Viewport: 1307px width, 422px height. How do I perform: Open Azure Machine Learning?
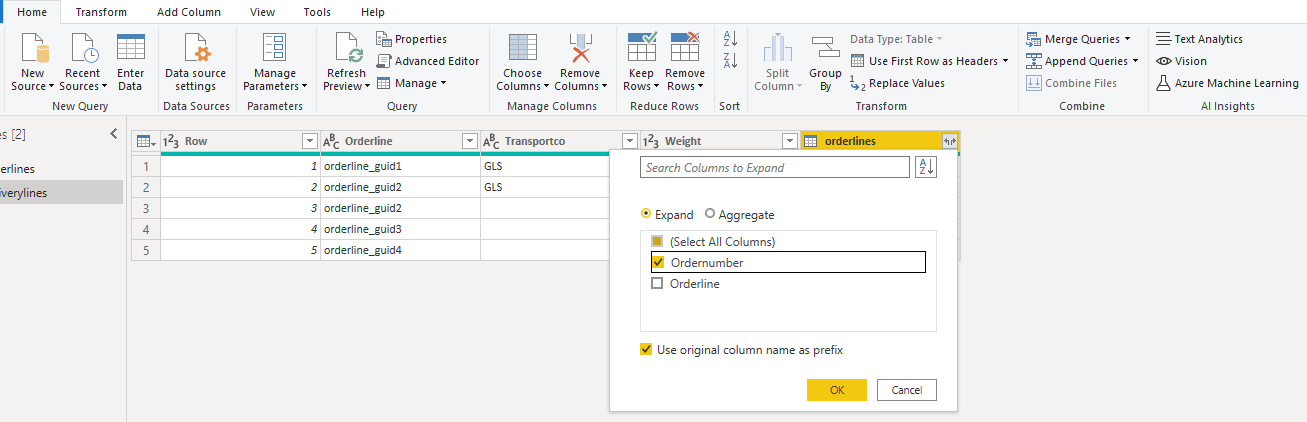click(x=1227, y=83)
